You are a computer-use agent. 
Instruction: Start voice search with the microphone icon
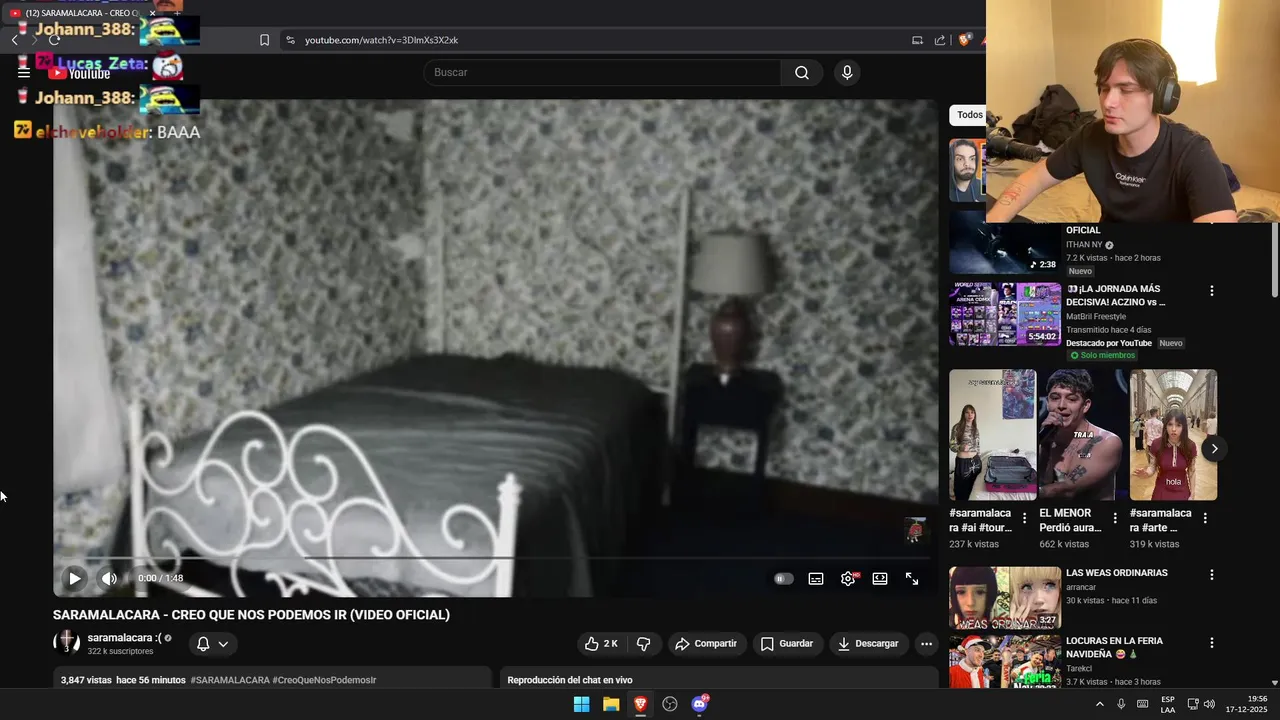pyautogui.click(x=847, y=72)
